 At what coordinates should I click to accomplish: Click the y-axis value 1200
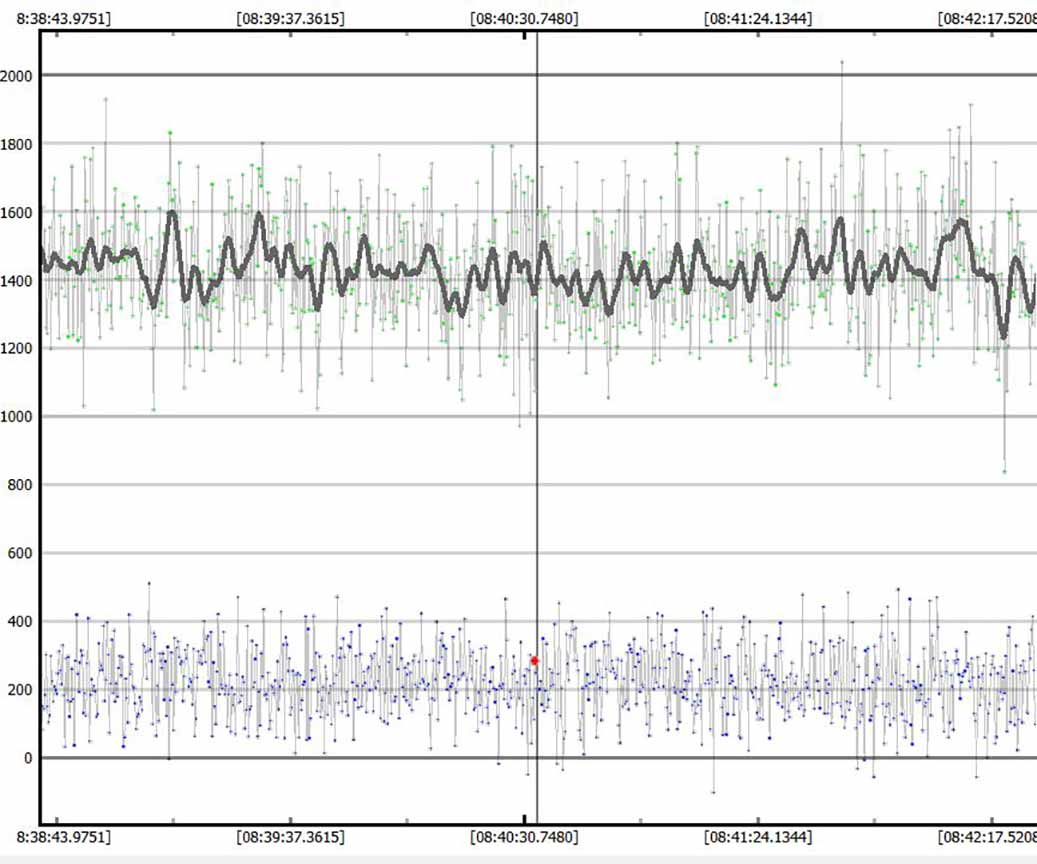(16, 349)
